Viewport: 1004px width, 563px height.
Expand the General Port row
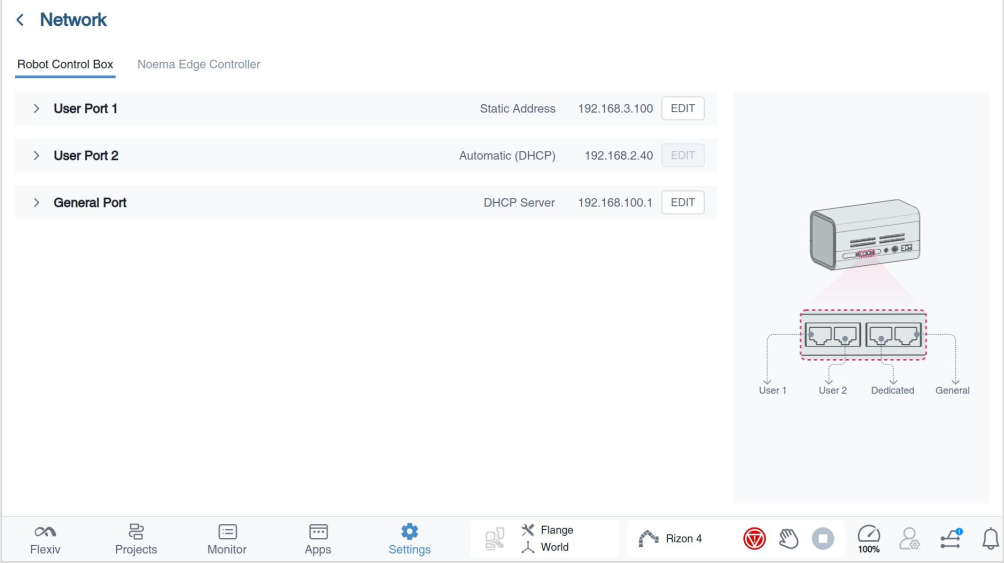click(x=36, y=202)
